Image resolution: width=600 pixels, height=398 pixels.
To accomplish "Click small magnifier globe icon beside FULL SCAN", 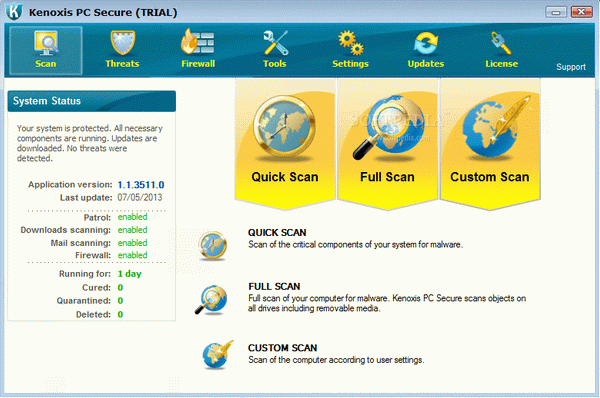I will 211,300.
